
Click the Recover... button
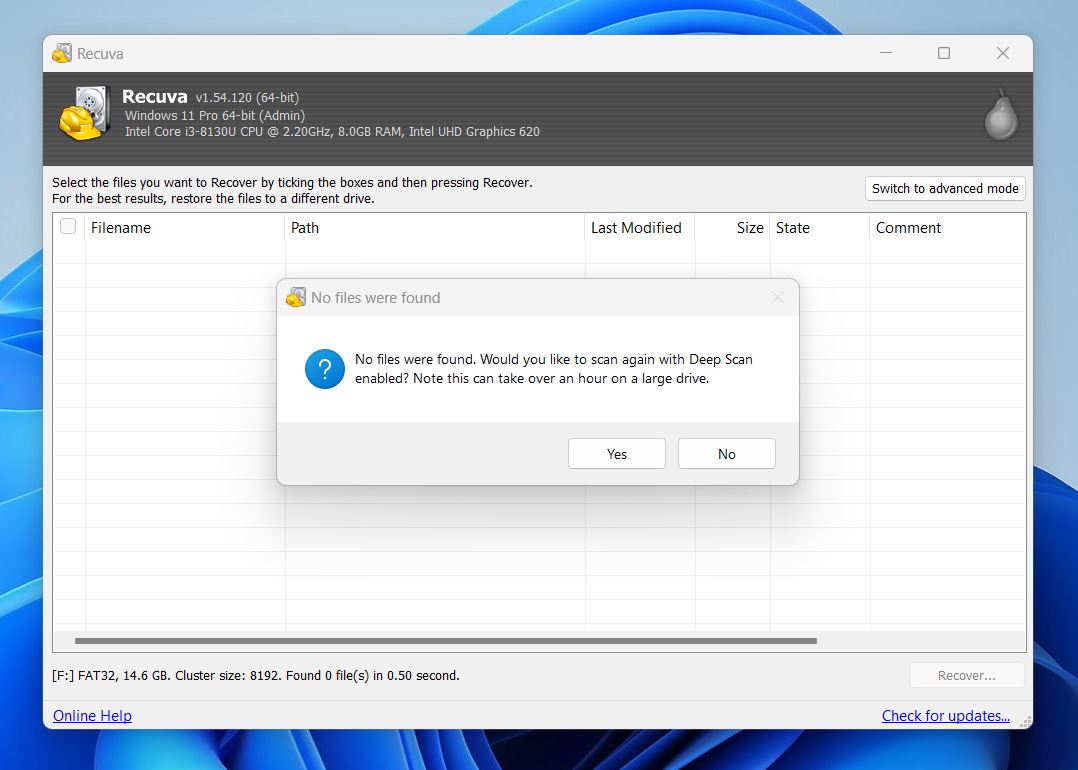coord(967,675)
